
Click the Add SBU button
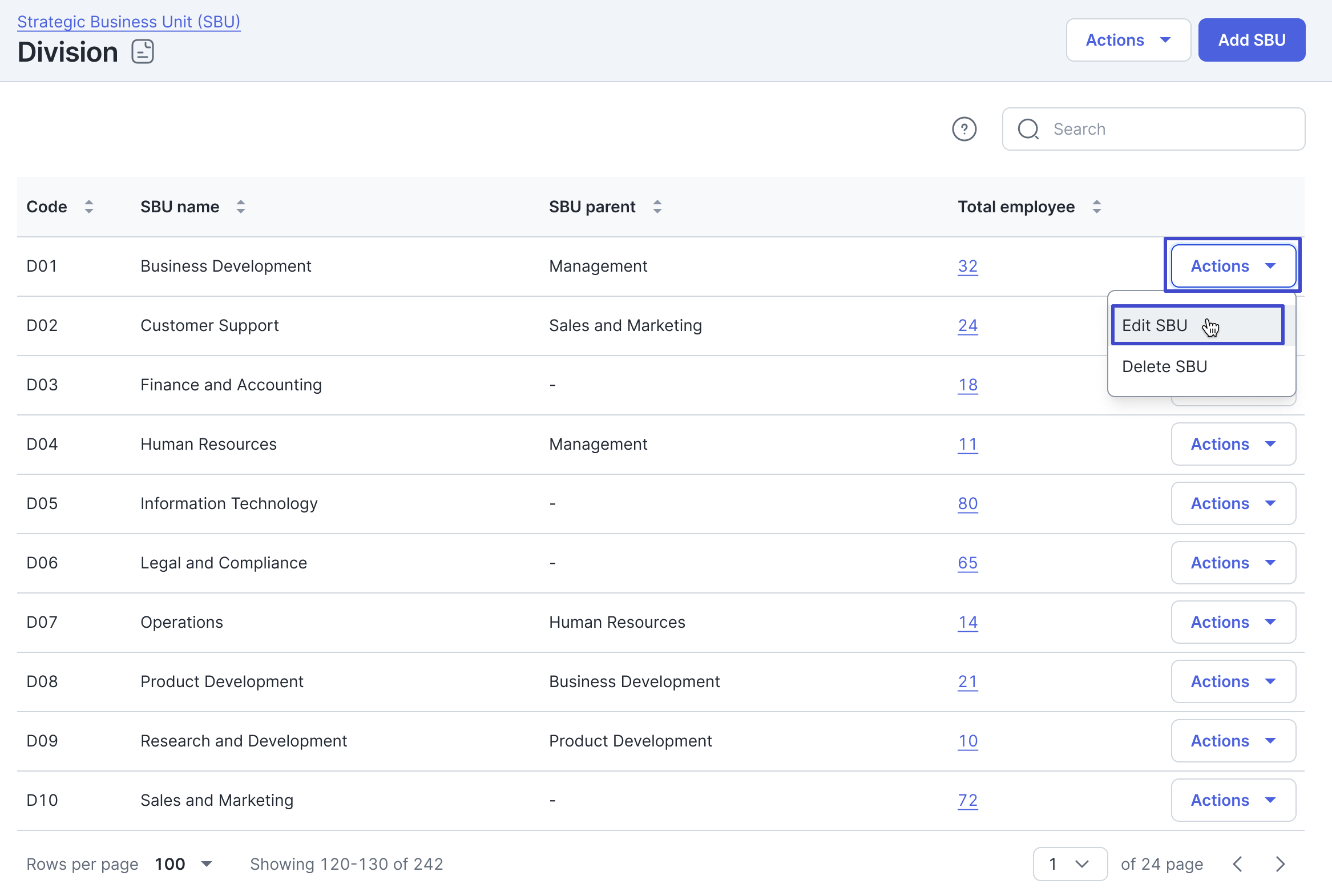click(1252, 40)
